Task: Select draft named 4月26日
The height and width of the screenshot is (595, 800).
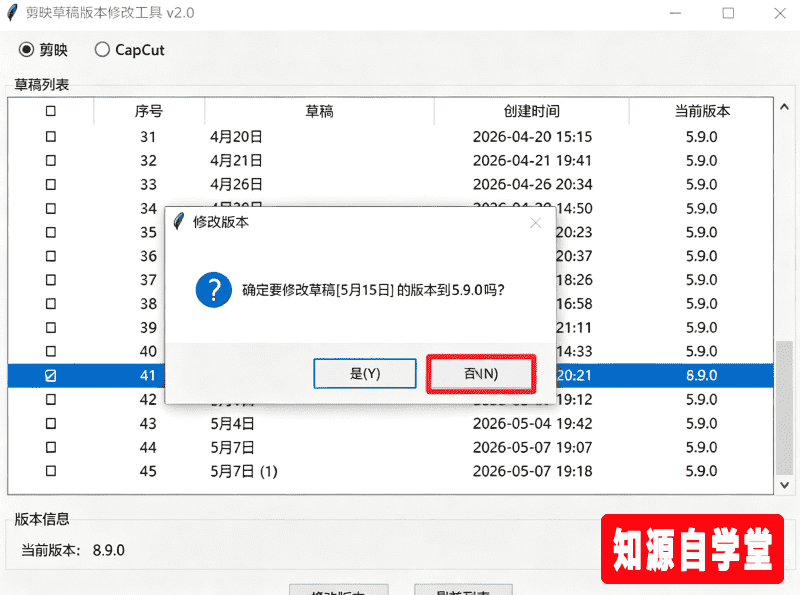Action: 236,184
